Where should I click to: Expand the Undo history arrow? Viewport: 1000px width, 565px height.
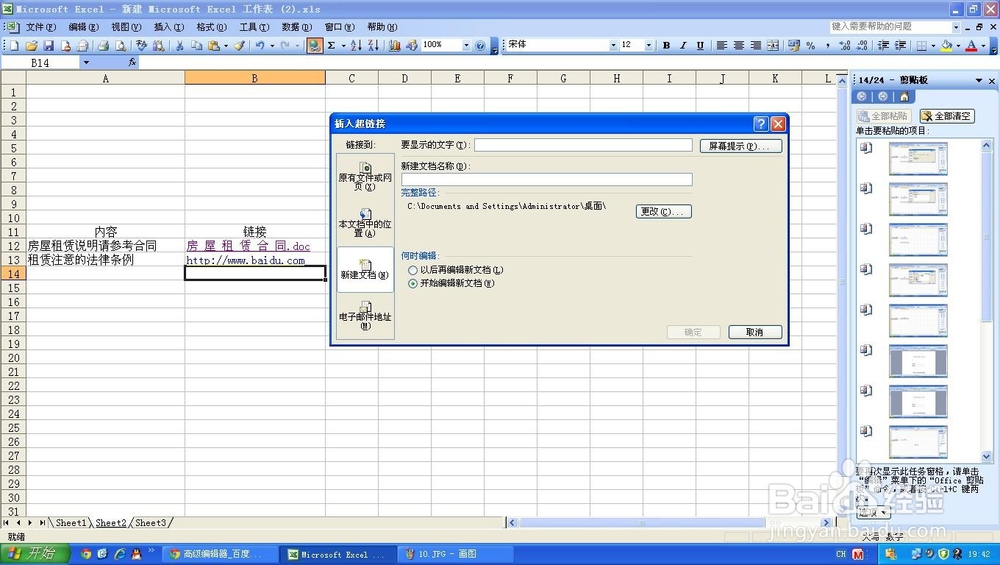[272, 45]
